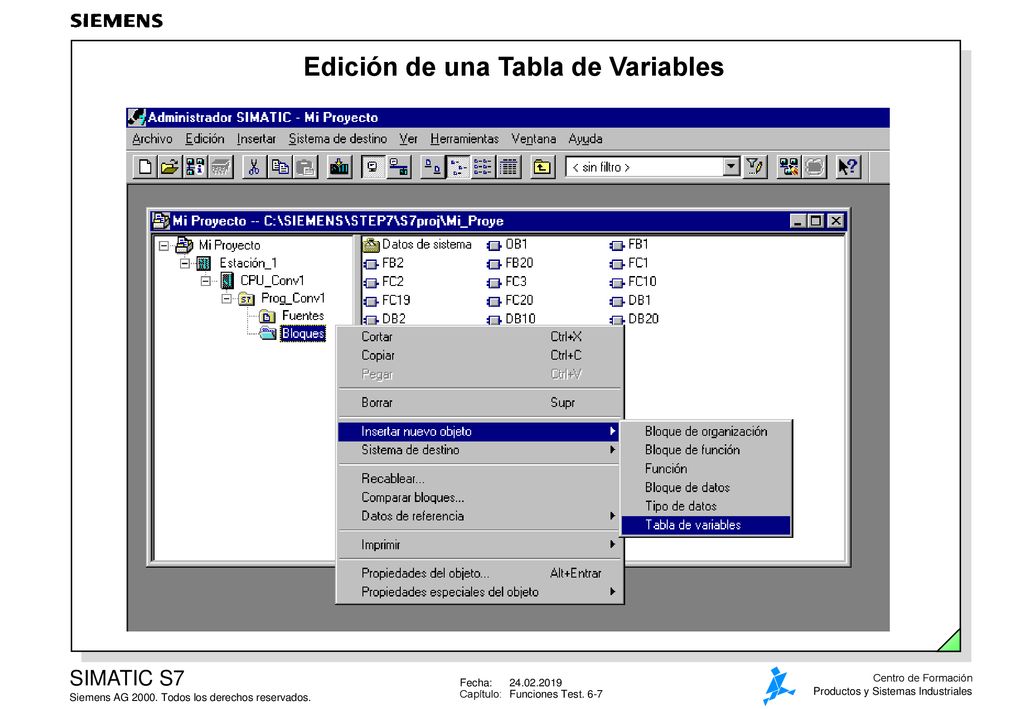The image size is (1024, 709).
Task: Choose Bloque de datos in submenu
Action: (706, 488)
